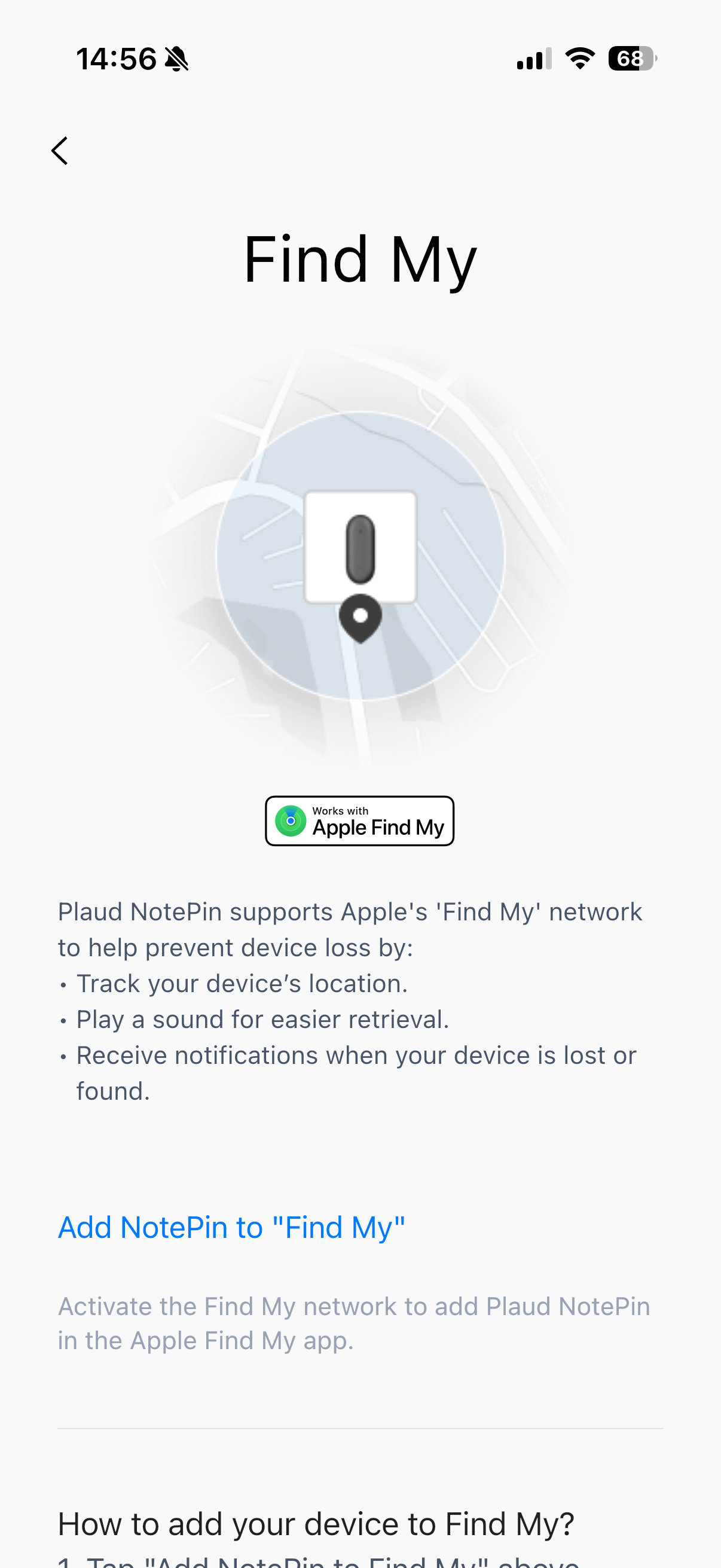Tap the green Find My radar icon
The height and width of the screenshot is (1568, 721).
291,820
